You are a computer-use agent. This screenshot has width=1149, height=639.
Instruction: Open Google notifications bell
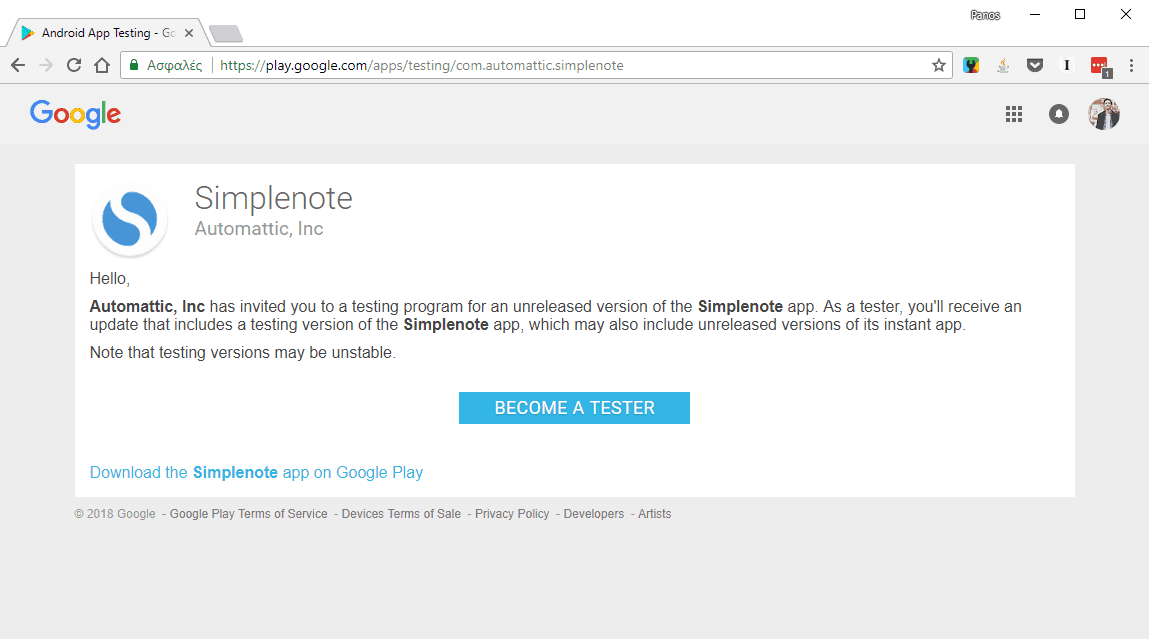tap(1059, 114)
